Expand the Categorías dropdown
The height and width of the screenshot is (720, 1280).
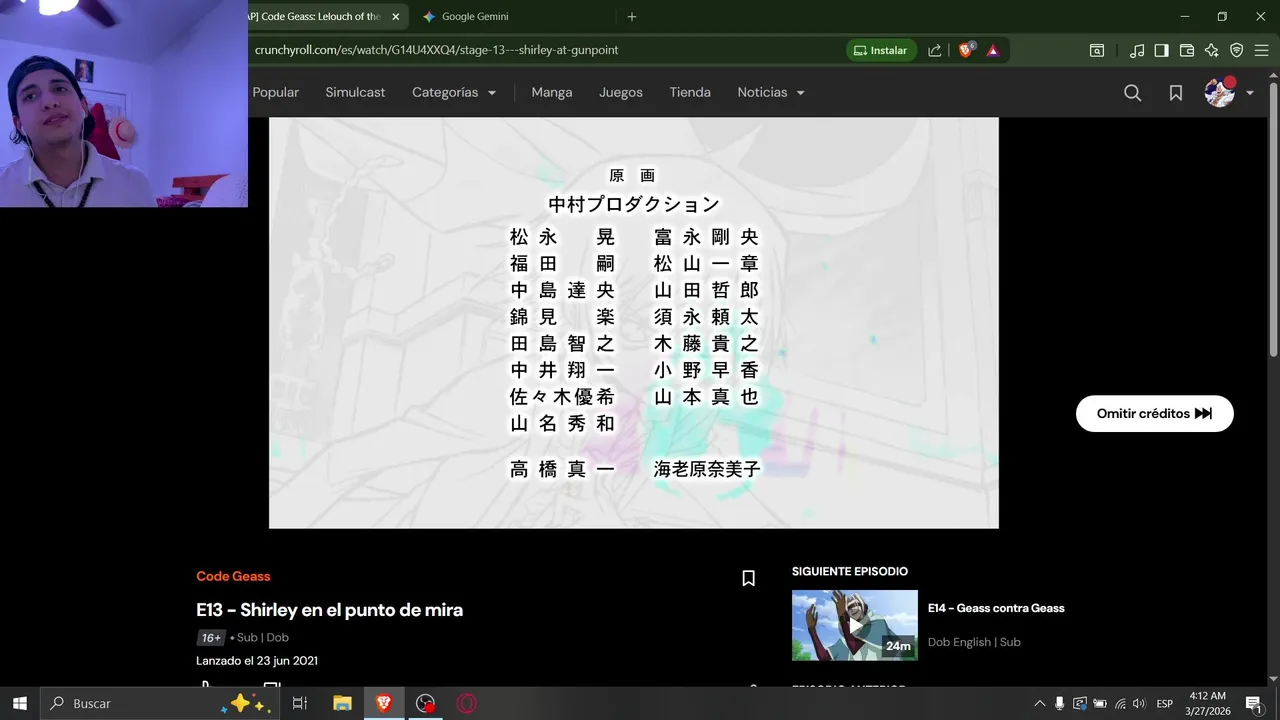point(454,92)
